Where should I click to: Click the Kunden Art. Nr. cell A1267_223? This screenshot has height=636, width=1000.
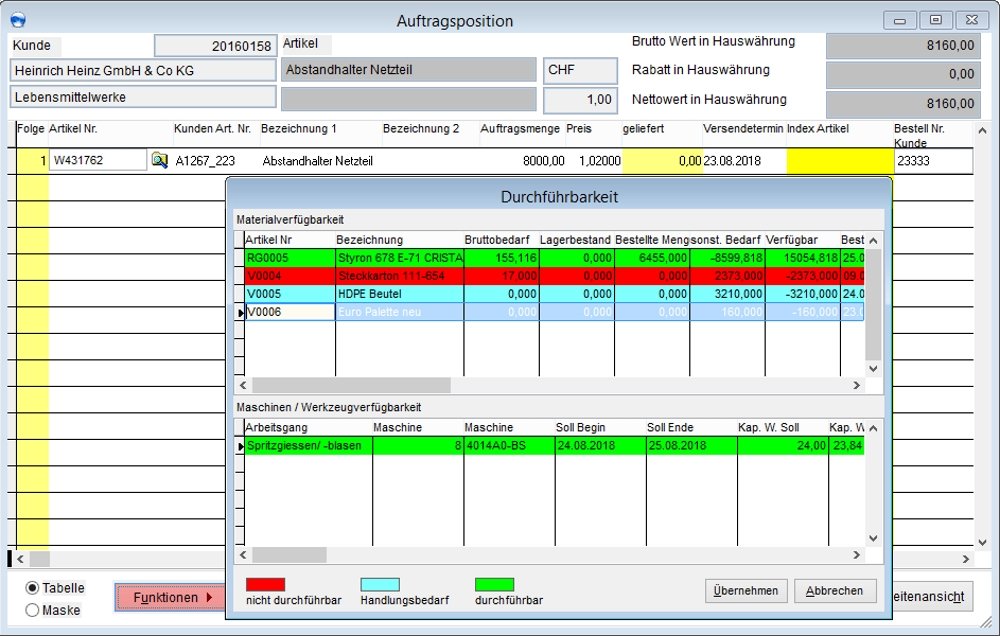(x=216, y=161)
